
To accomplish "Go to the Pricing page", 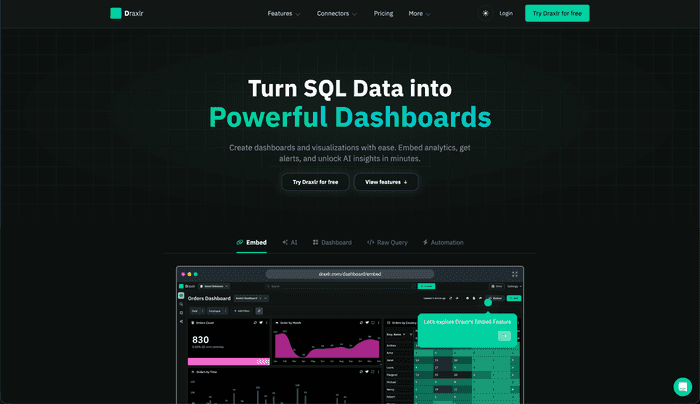I will pyautogui.click(x=383, y=13).
